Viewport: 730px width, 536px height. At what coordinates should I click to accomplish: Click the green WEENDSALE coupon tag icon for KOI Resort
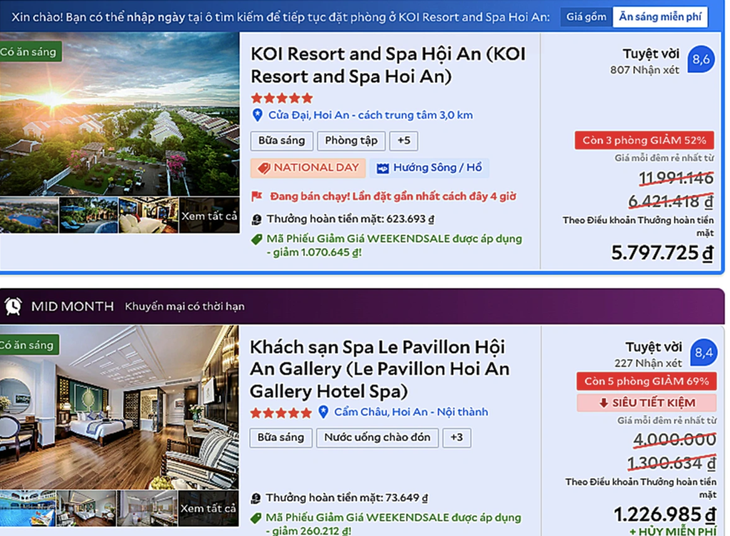coord(257,240)
